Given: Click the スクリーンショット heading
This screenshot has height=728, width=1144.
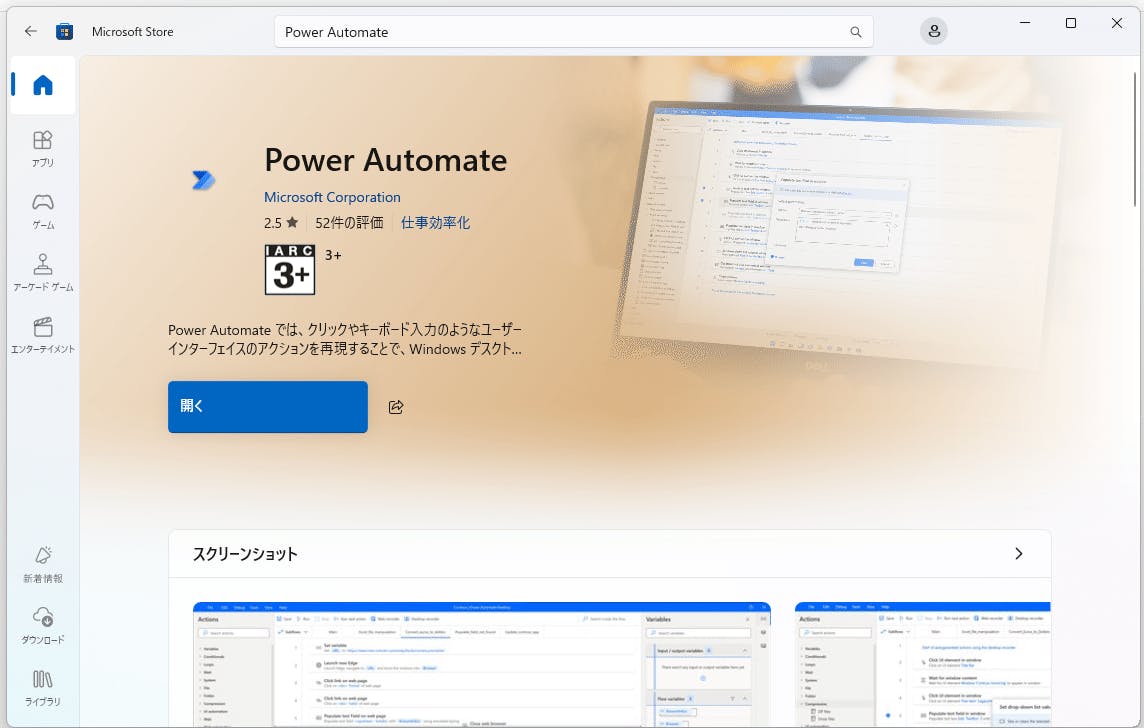Looking at the screenshot, I should click(245, 554).
